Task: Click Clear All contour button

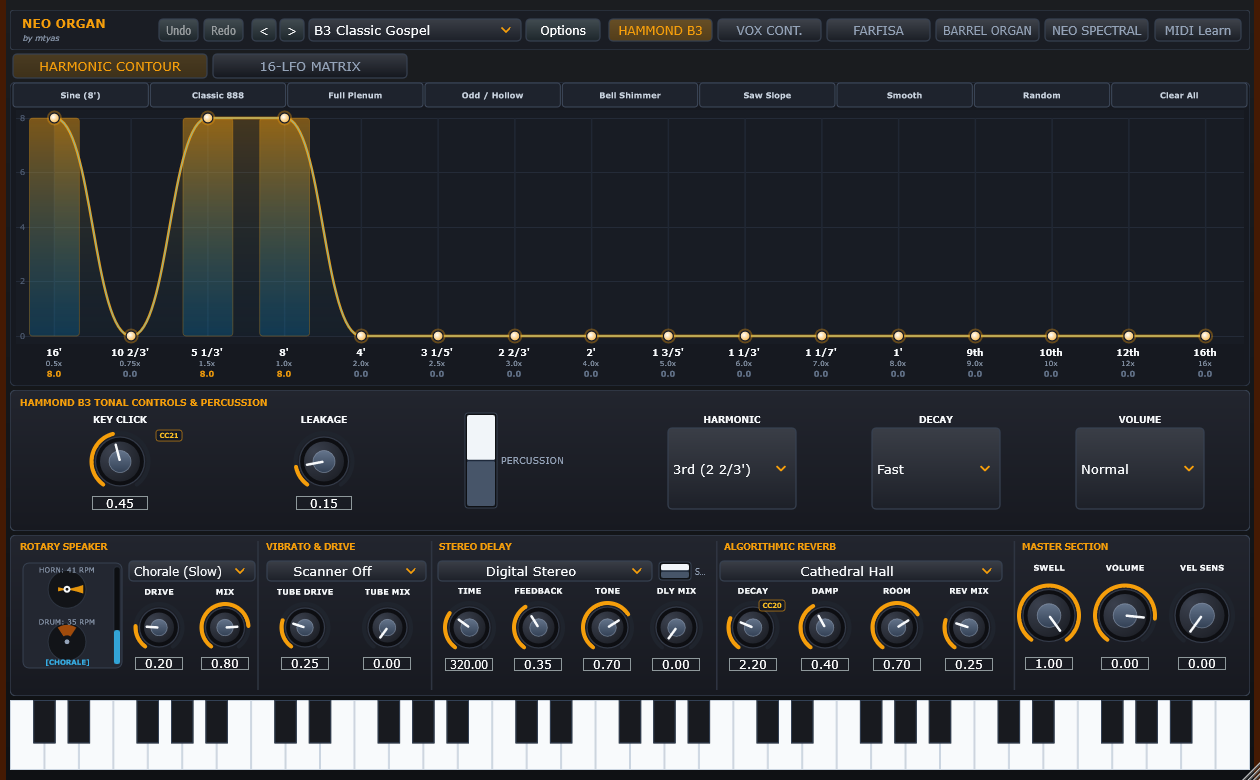Action: coord(1179,95)
